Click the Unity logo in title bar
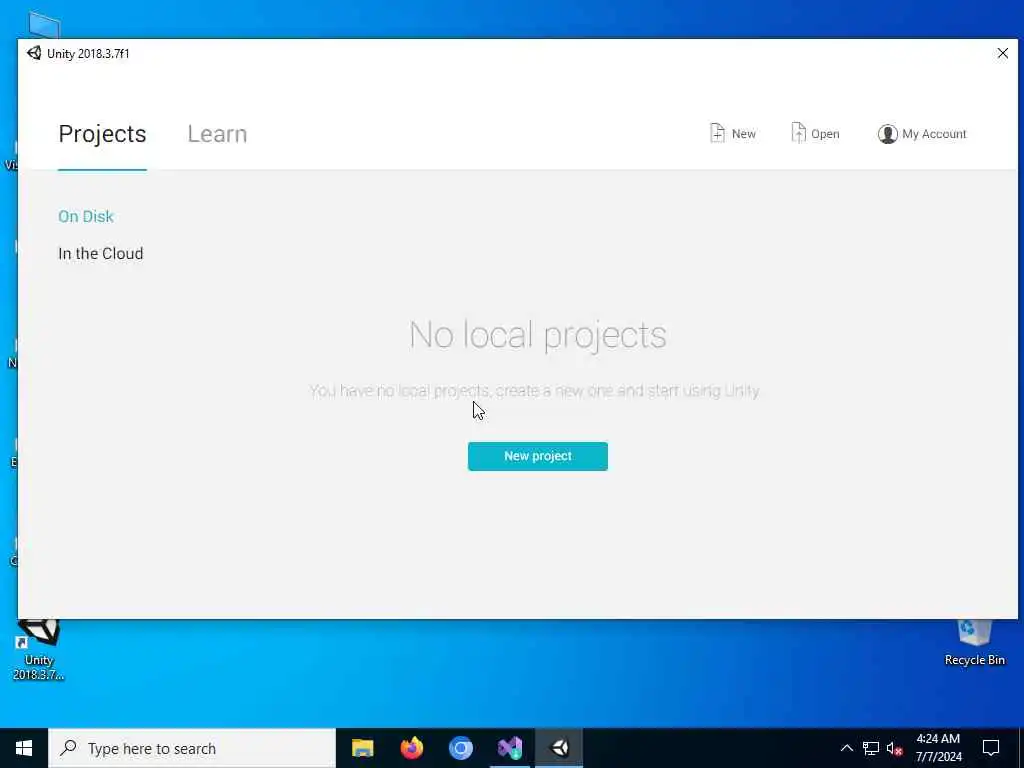Screen dimensions: 1024x768 (34, 54)
